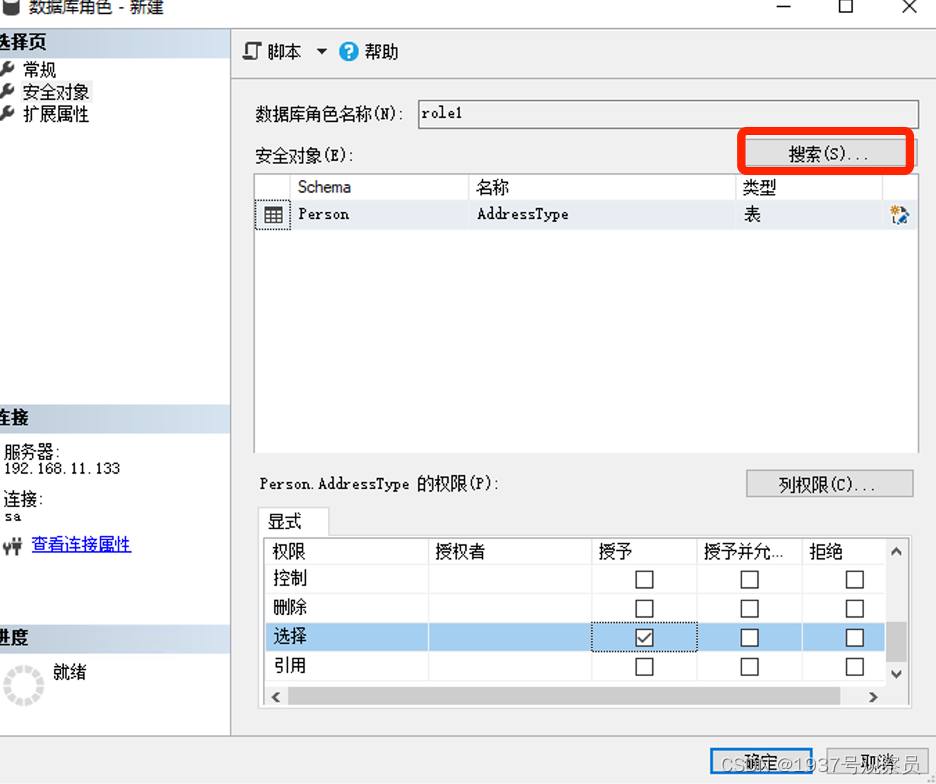Check 授予并允许 for 删除 permission
This screenshot has width=936, height=784.
[749, 609]
